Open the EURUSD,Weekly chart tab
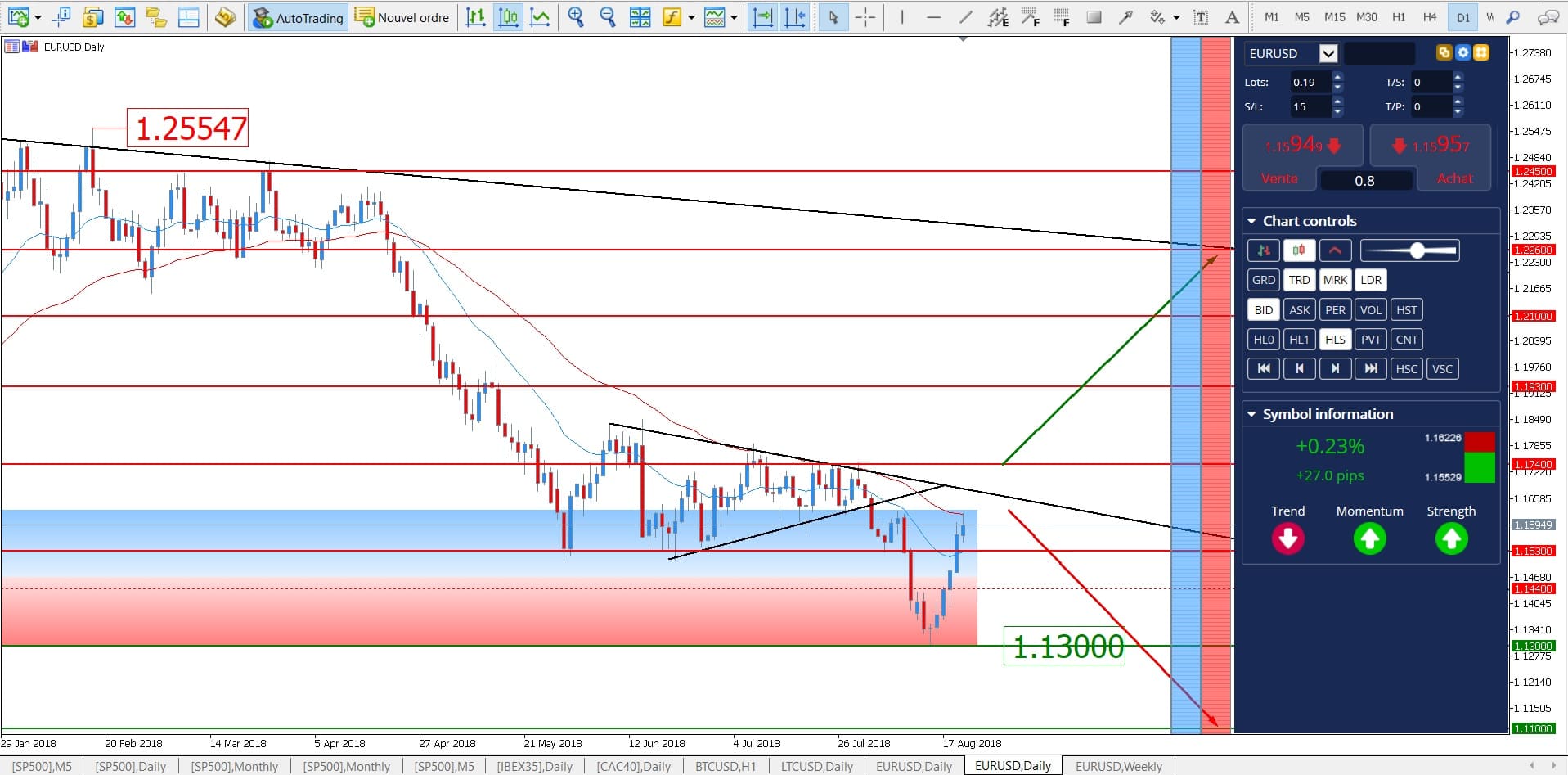Viewport: 1568px width, 775px height. pyautogui.click(x=1118, y=766)
